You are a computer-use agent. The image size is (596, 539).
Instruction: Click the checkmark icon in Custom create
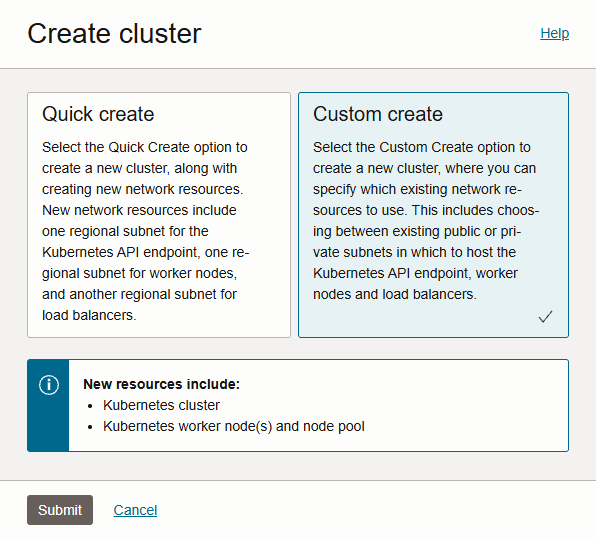pos(545,316)
